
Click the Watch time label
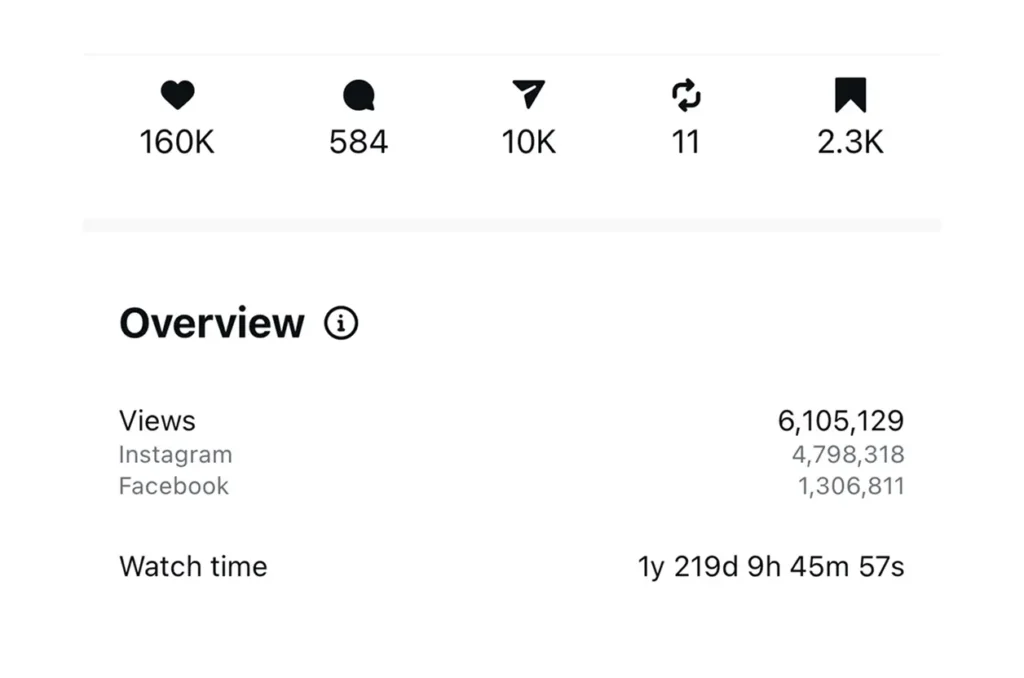tap(193, 567)
